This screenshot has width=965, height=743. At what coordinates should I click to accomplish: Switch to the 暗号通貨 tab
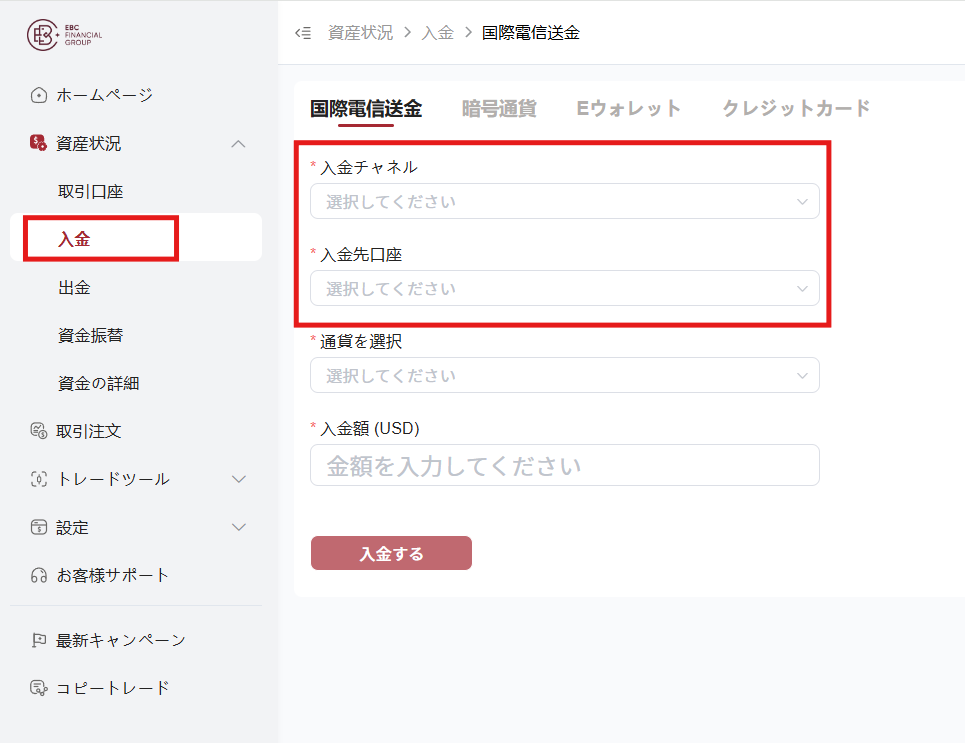click(499, 109)
